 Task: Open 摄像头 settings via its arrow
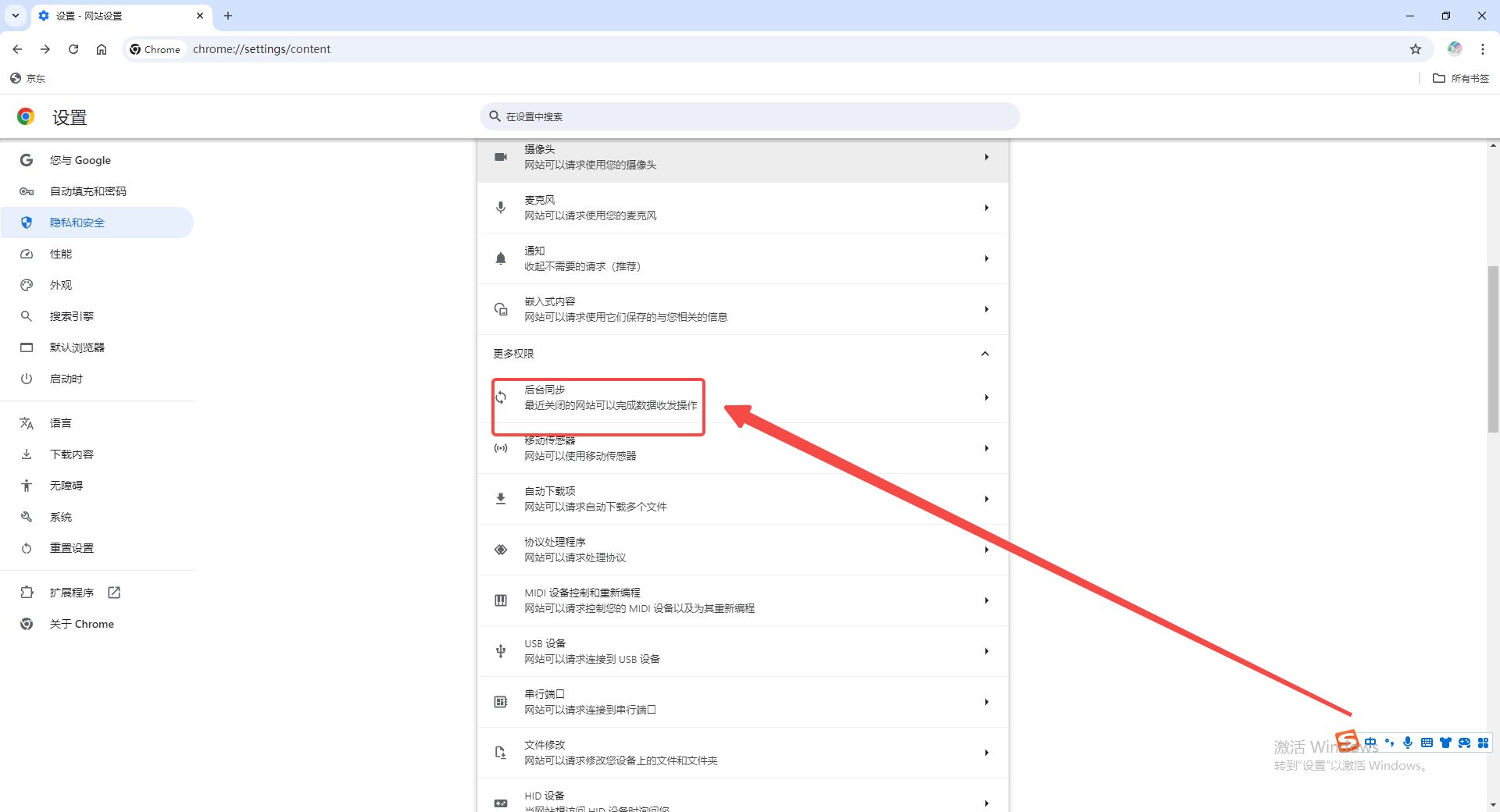(x=987, y=157)
